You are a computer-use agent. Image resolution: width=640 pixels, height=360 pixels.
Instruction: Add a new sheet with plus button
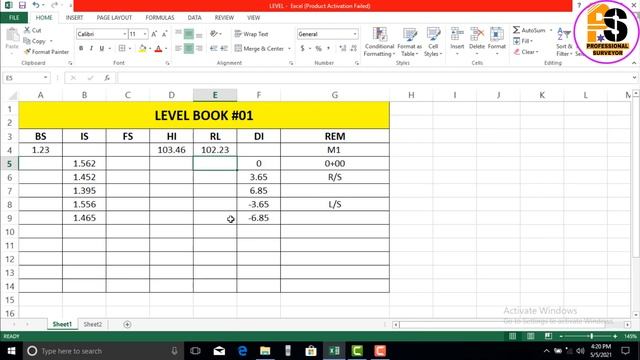tap(127, 324)
